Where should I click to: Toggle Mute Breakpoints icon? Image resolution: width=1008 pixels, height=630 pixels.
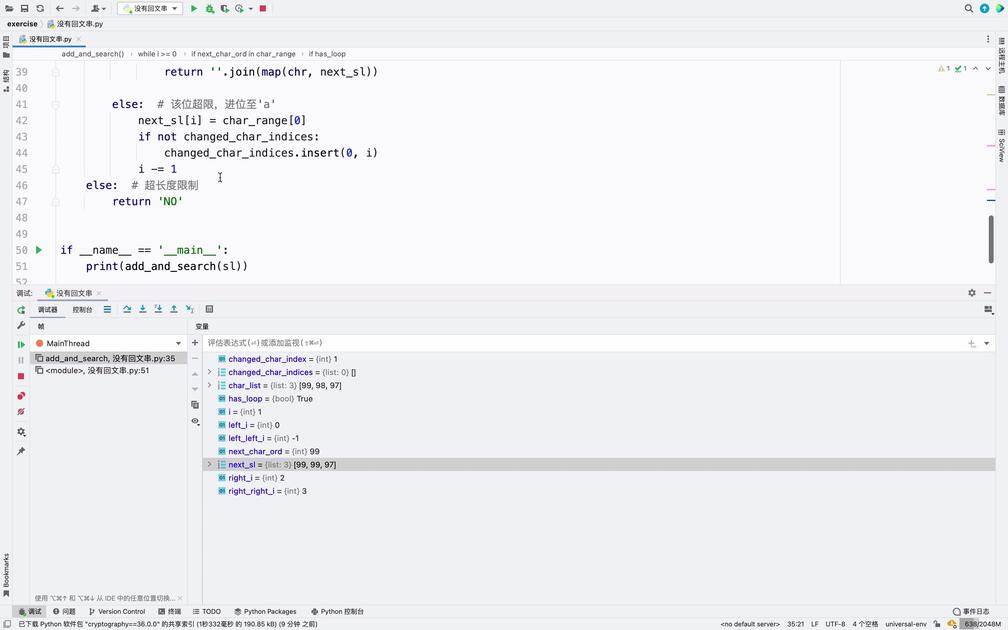coord(21,411)
